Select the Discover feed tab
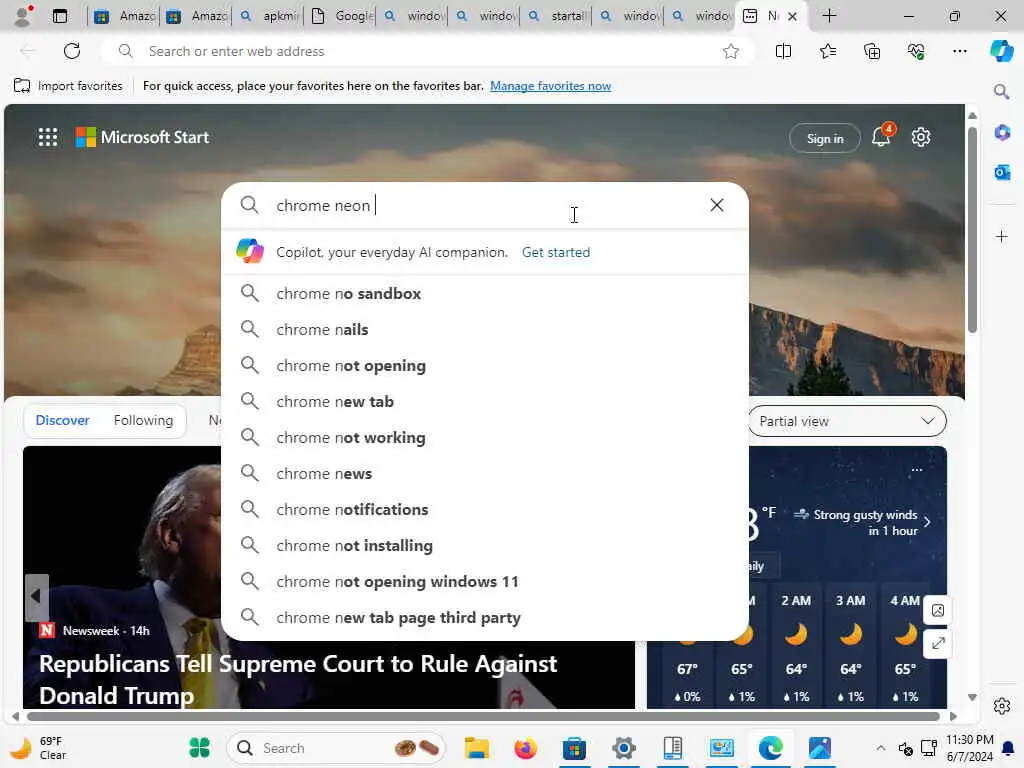This screenshot has height=768, width=1024. pos(62,421)
